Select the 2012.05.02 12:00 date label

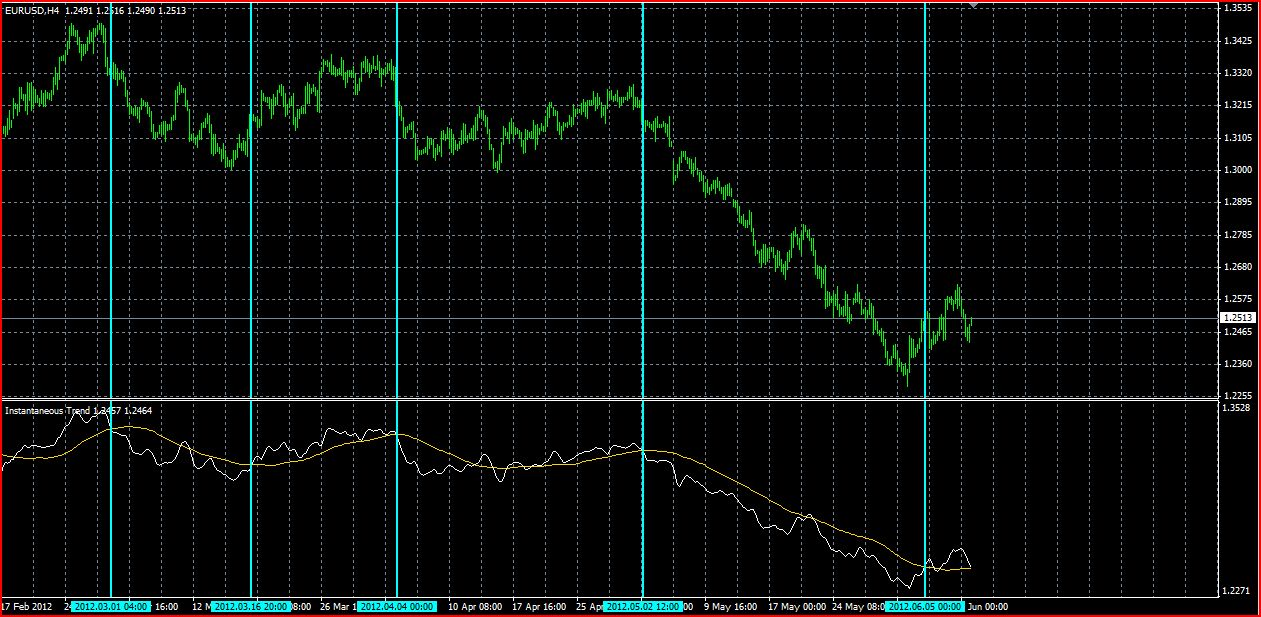click(643, 606)
